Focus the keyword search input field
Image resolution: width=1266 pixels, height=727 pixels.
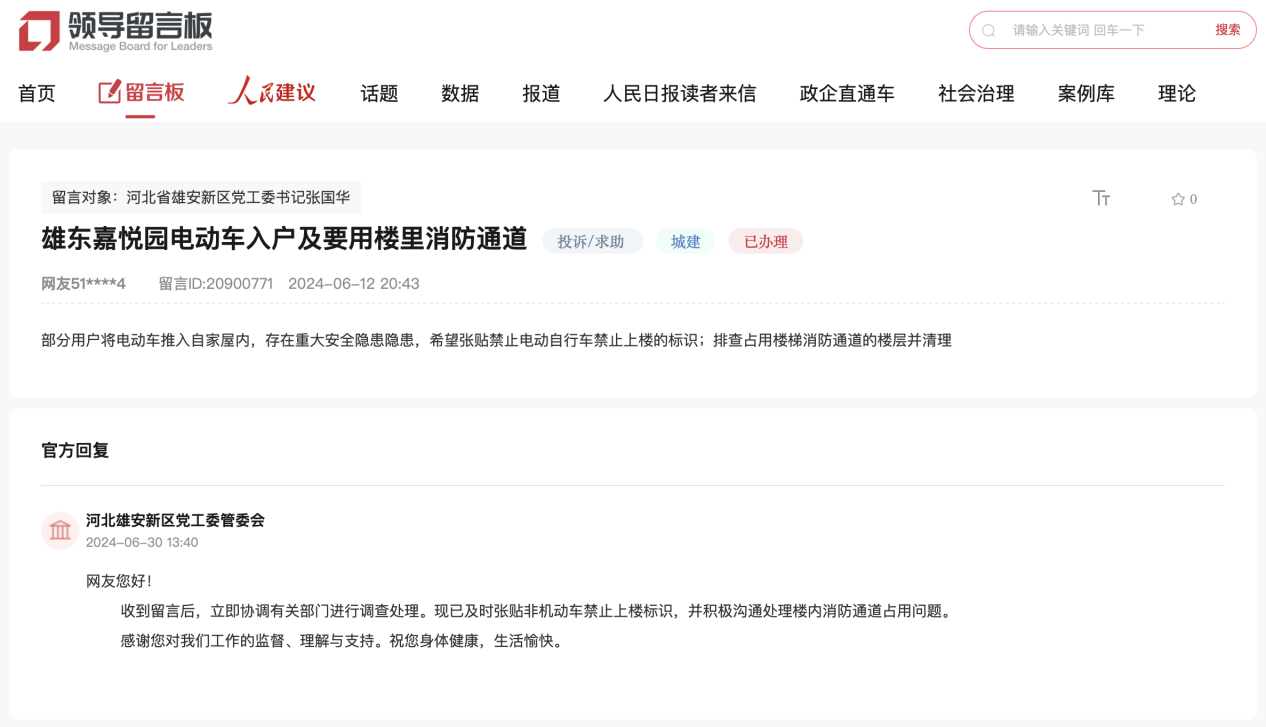click(x=1100, y=30)
